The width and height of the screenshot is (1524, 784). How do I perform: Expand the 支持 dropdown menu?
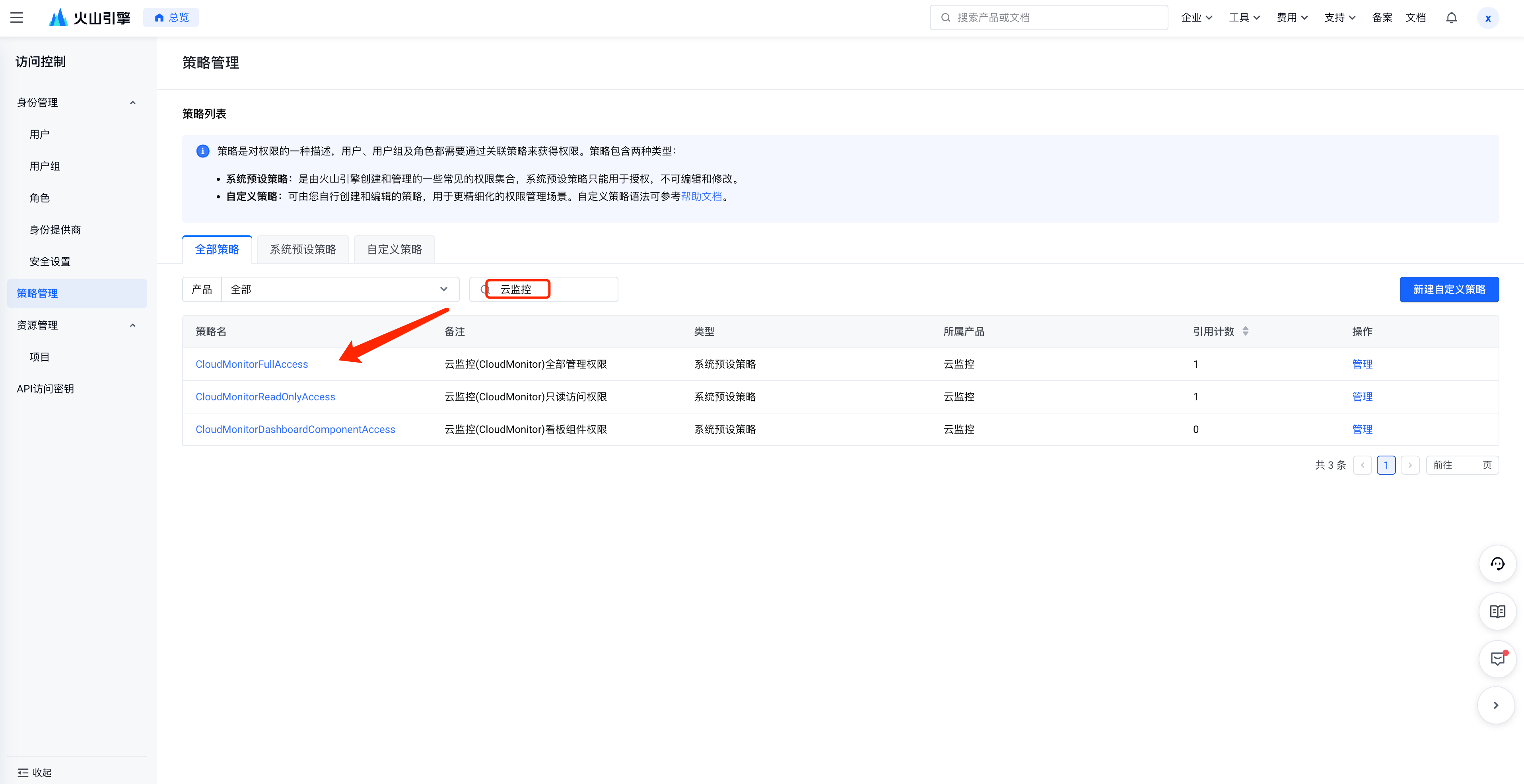1339,18
